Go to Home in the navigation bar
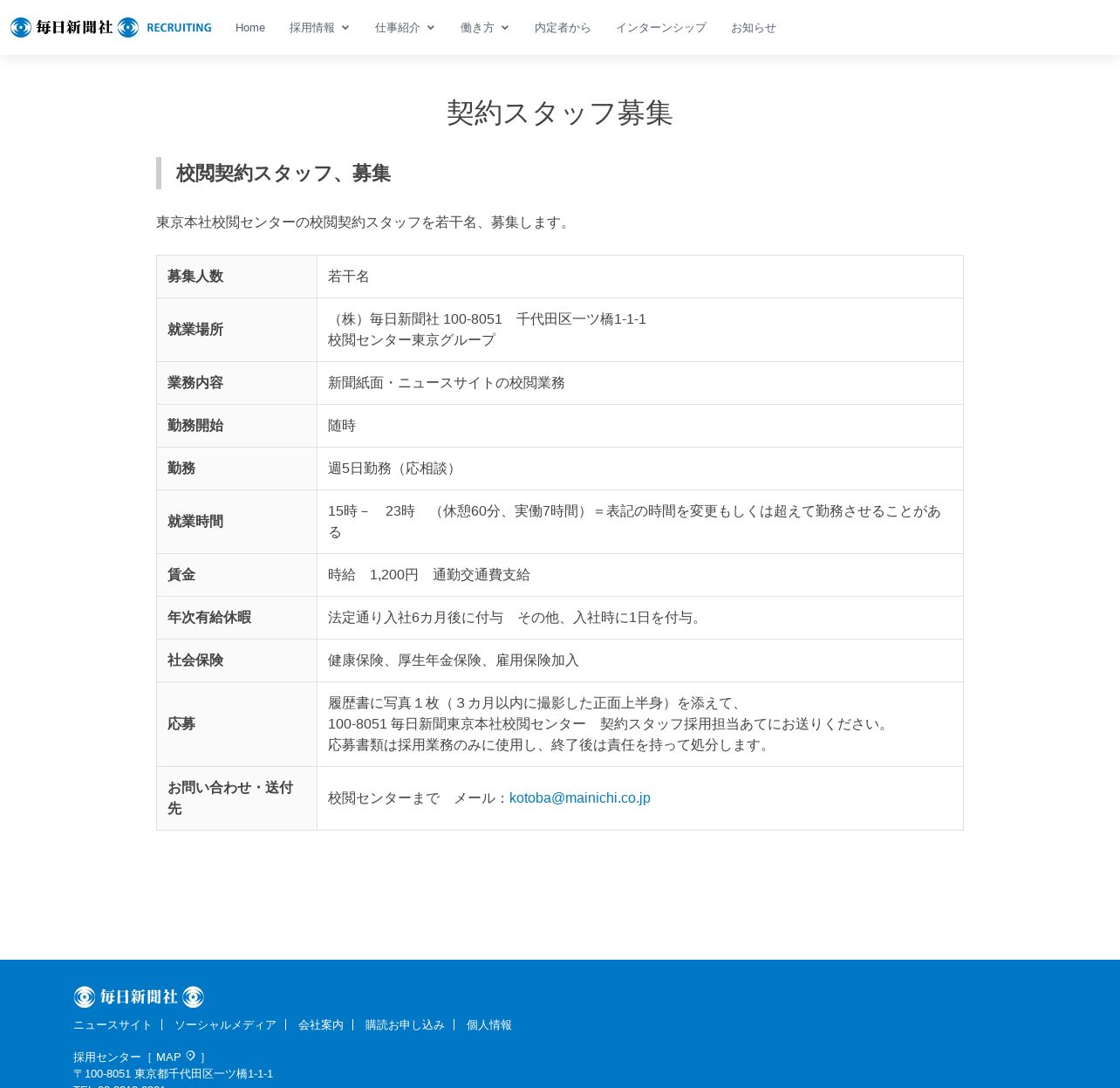The image size is (1120, 1088). 250,28
